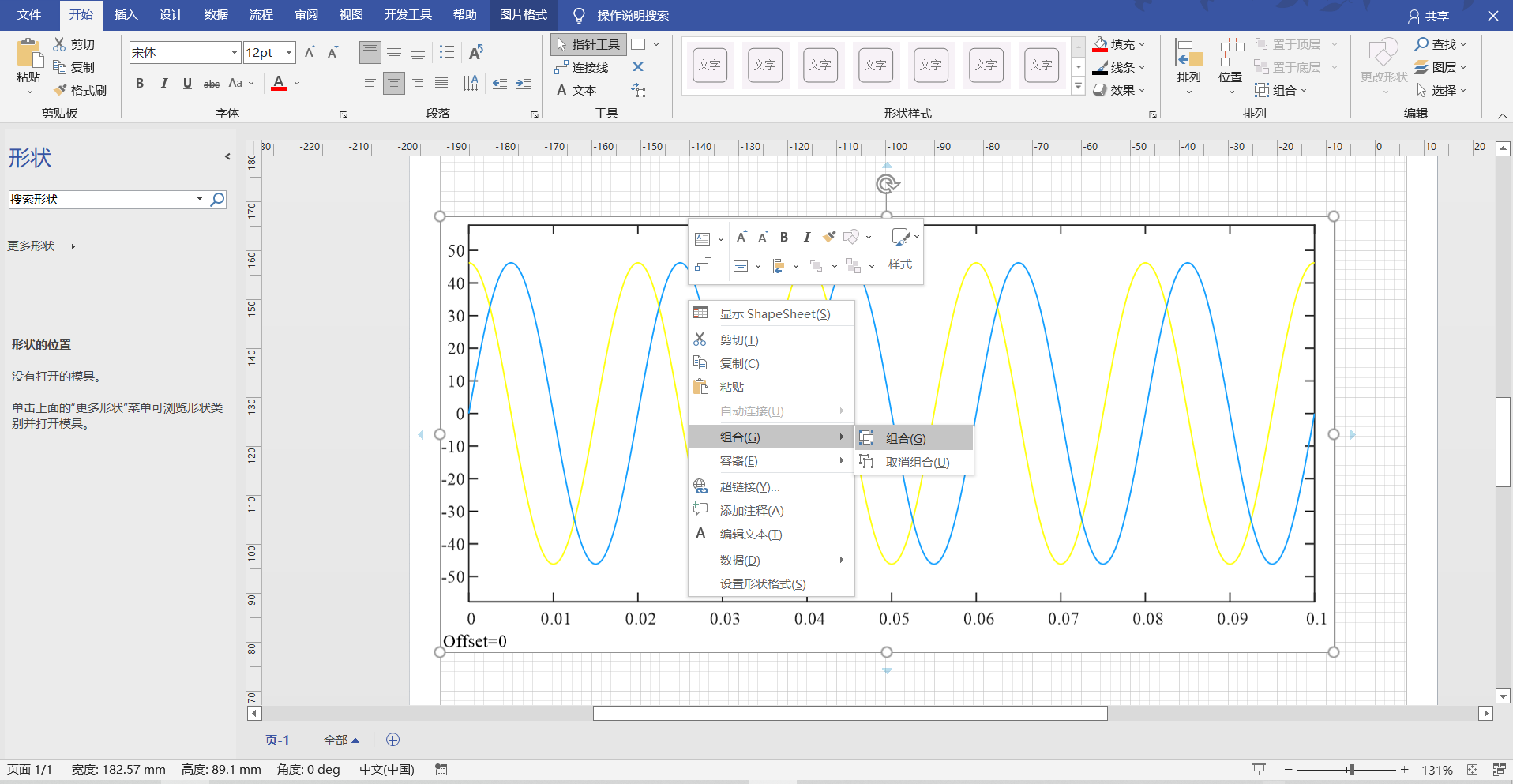Select the Format Painter (格式刷) tool
The width and height of the screenshot is (1513, 784).
[x=80, y=90]
